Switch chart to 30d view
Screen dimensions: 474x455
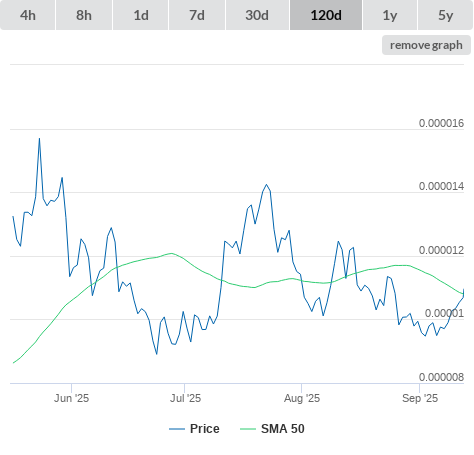257,15
